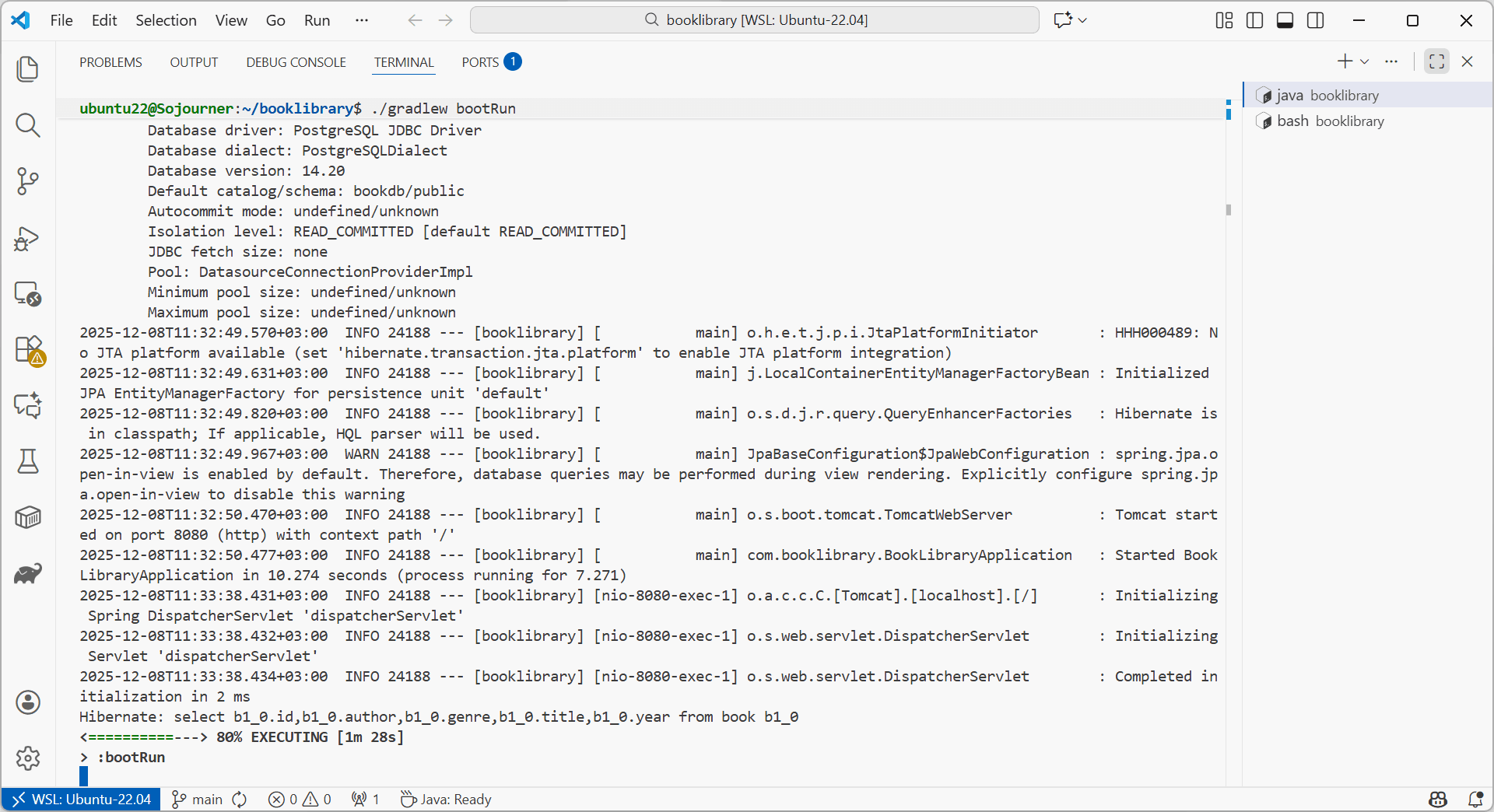
Task: Switch to the PROBLEMS tab
Action: coord(110,62)
